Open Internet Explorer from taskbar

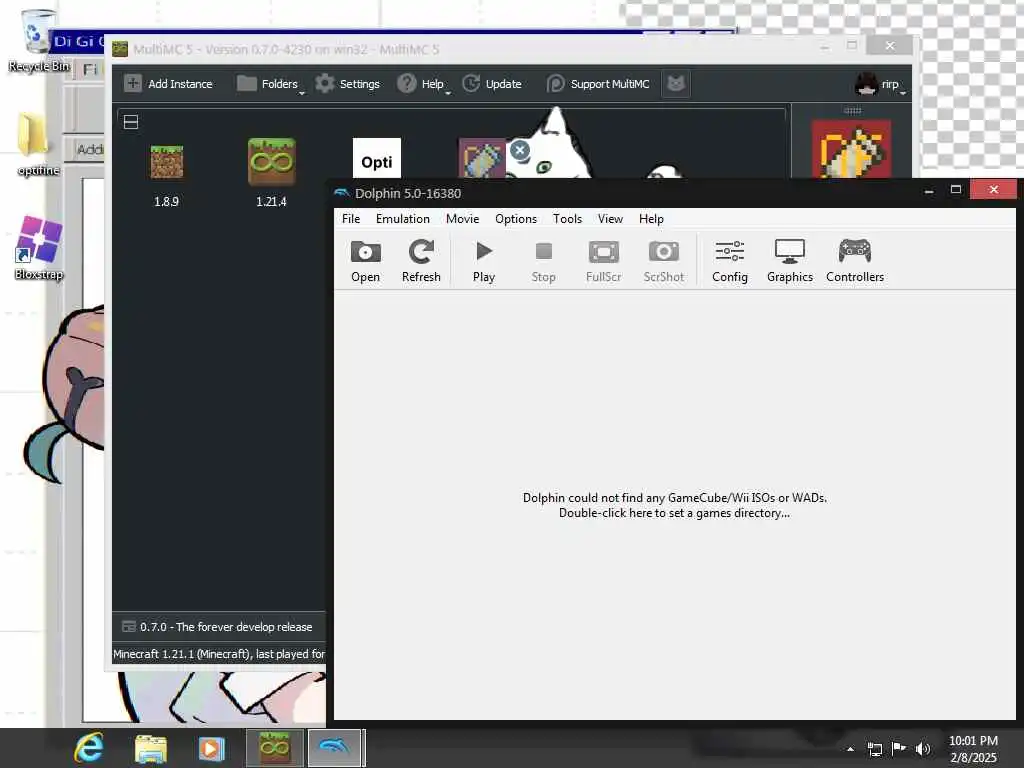(89, 748)
